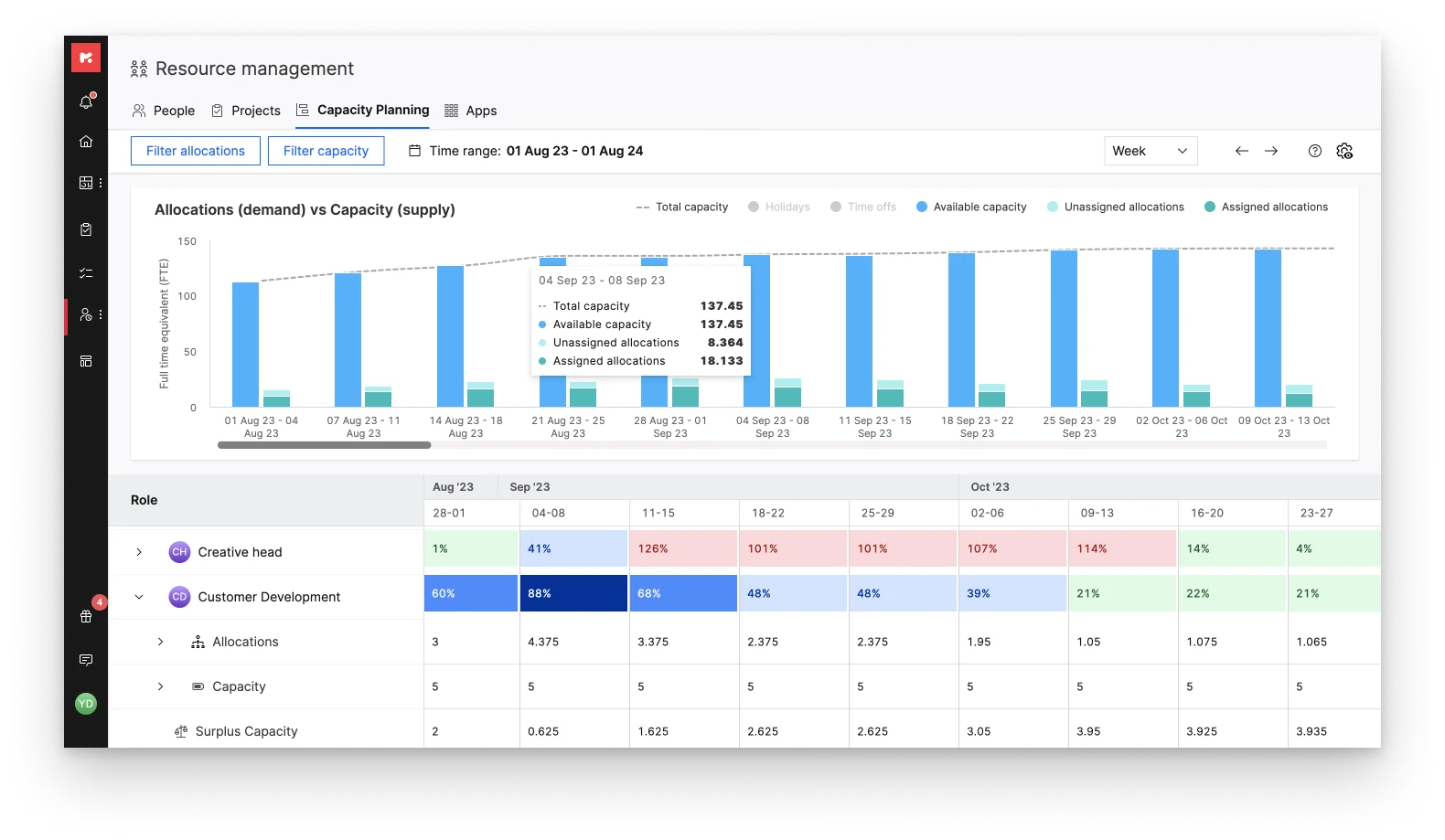This screenshot has width=1445, height=840.
Task: Open the notifications bell in sidebar
Action: coord(86,101)
